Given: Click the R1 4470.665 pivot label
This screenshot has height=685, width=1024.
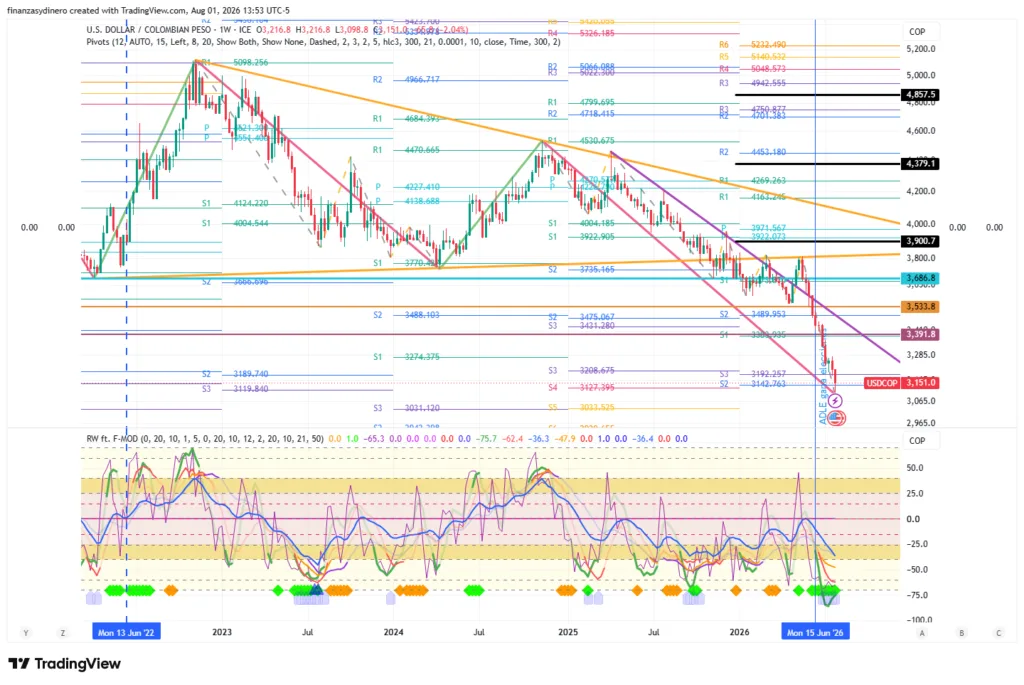Looking at the screenshot, I should [x=406, y=150].
